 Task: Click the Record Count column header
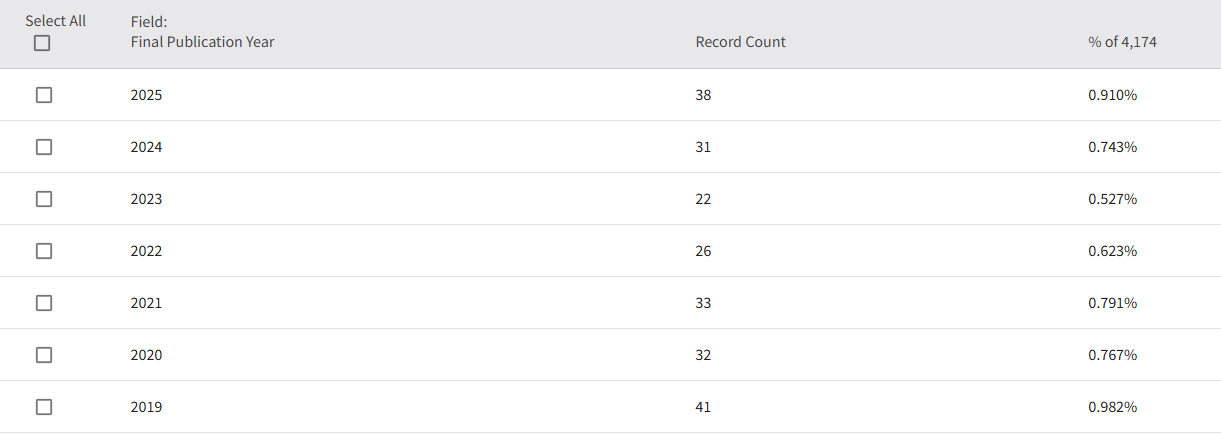(740, 42)
